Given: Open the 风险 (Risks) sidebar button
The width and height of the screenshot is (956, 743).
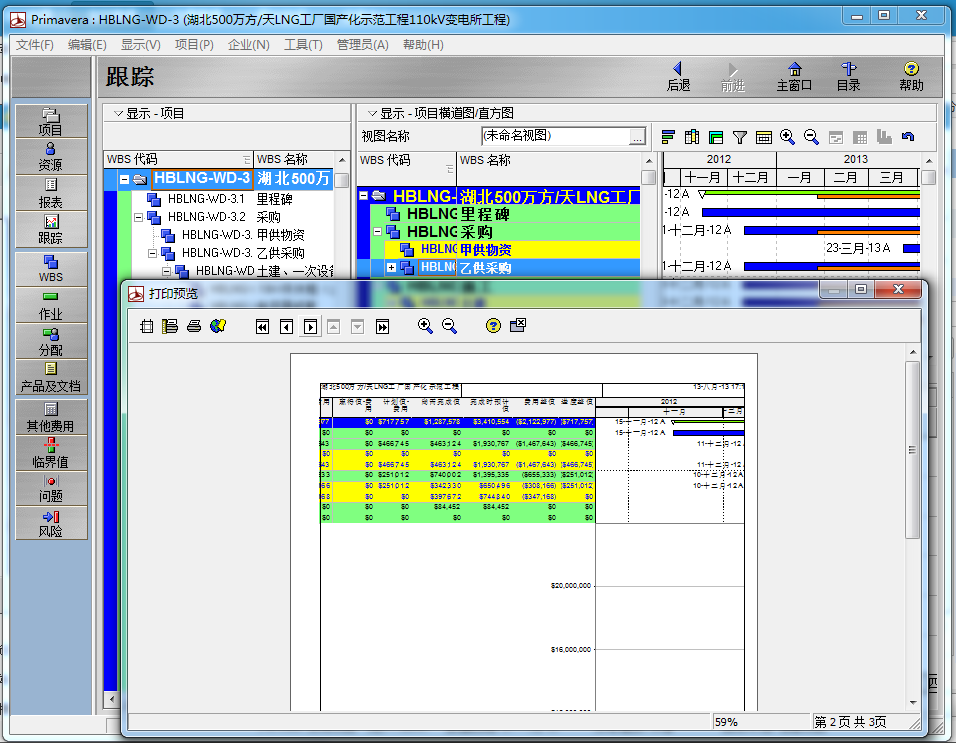Looking at the screenshot, I should pos(51,523).
